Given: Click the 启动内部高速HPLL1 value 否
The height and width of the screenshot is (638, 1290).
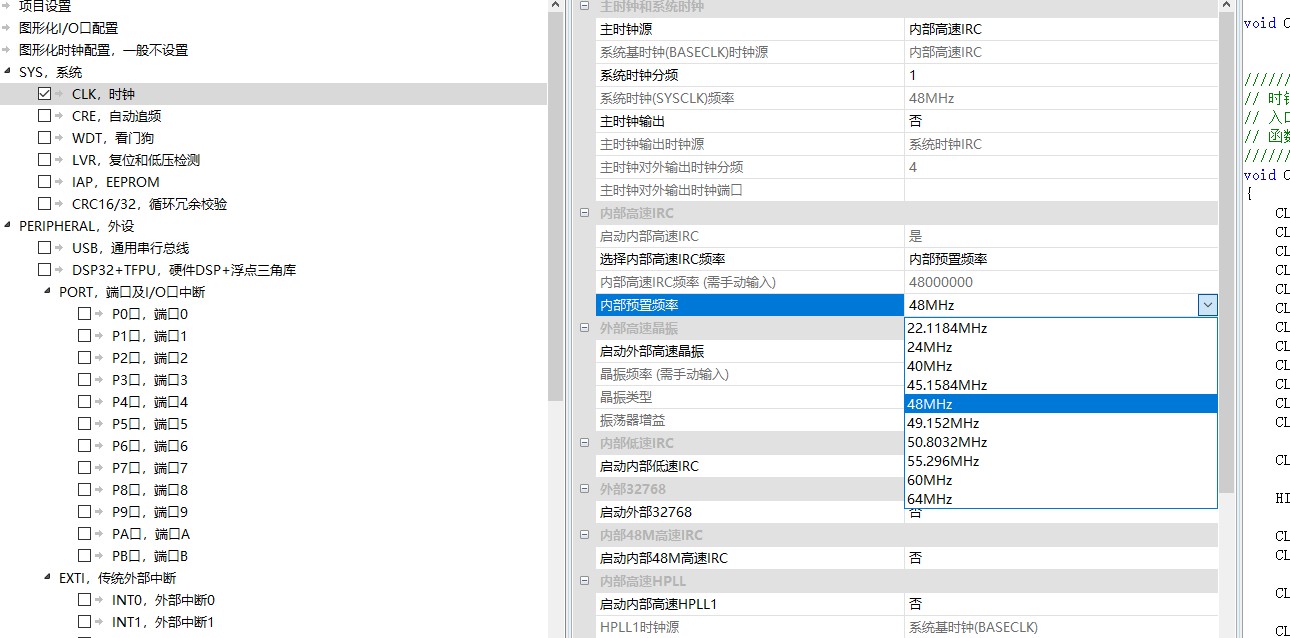Looking at the screenshot, I should click(x=1060, y=604).
